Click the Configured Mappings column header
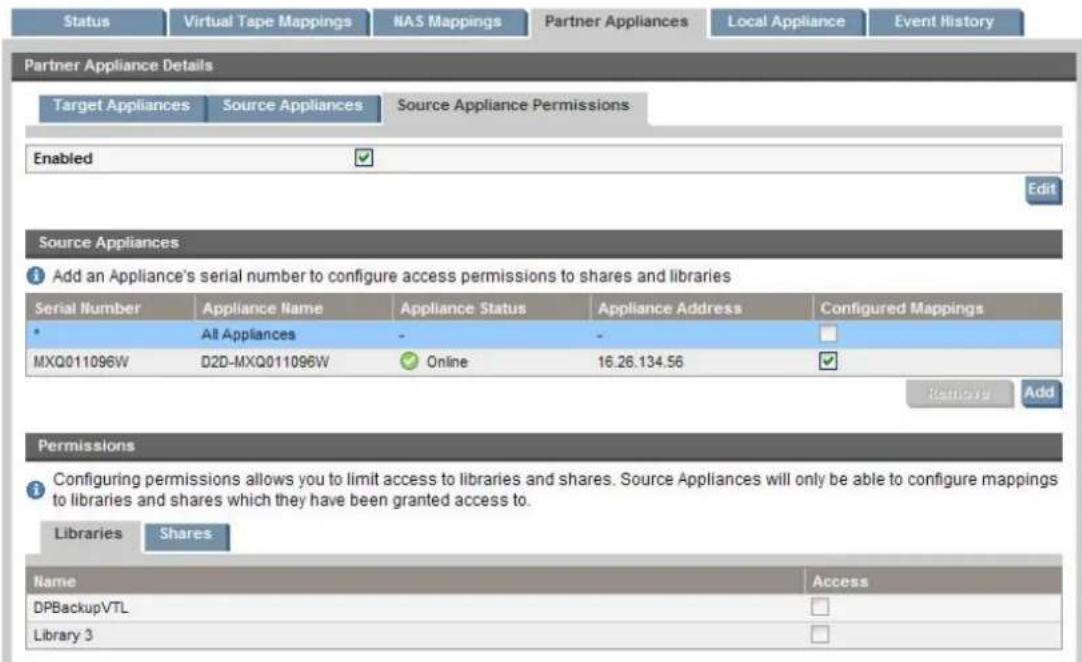Viewport: 1082px width, 662px height. point(937,308)
